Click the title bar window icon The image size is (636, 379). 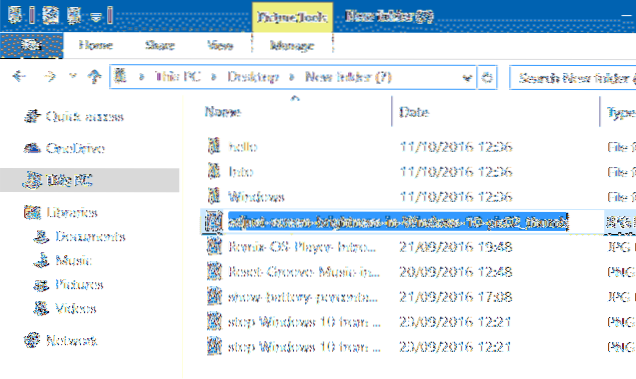pos(15,16)
